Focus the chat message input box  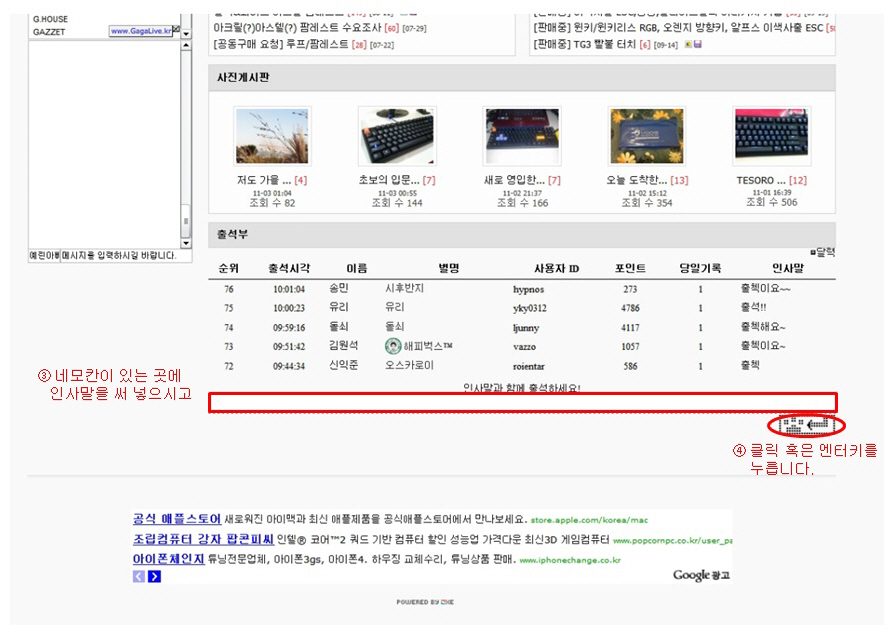(126, 255)
